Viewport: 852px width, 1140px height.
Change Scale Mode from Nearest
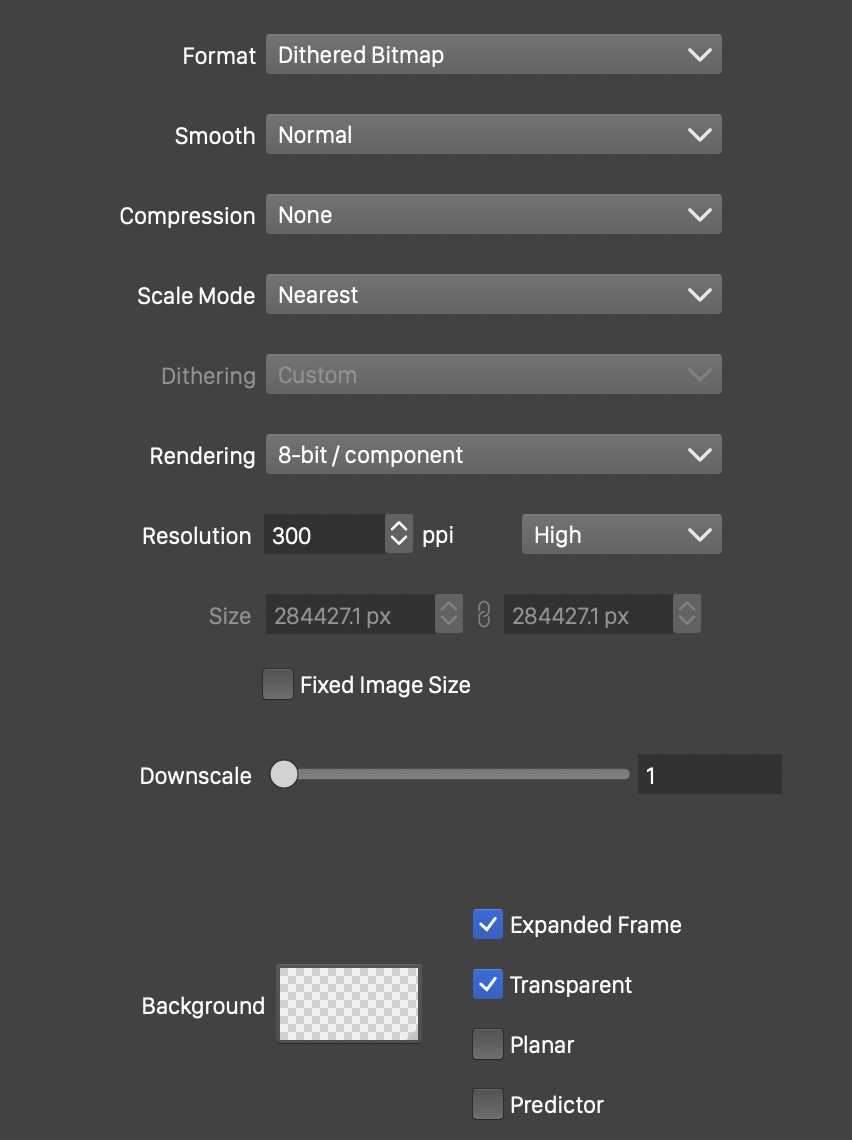click(x=493, y=295)
